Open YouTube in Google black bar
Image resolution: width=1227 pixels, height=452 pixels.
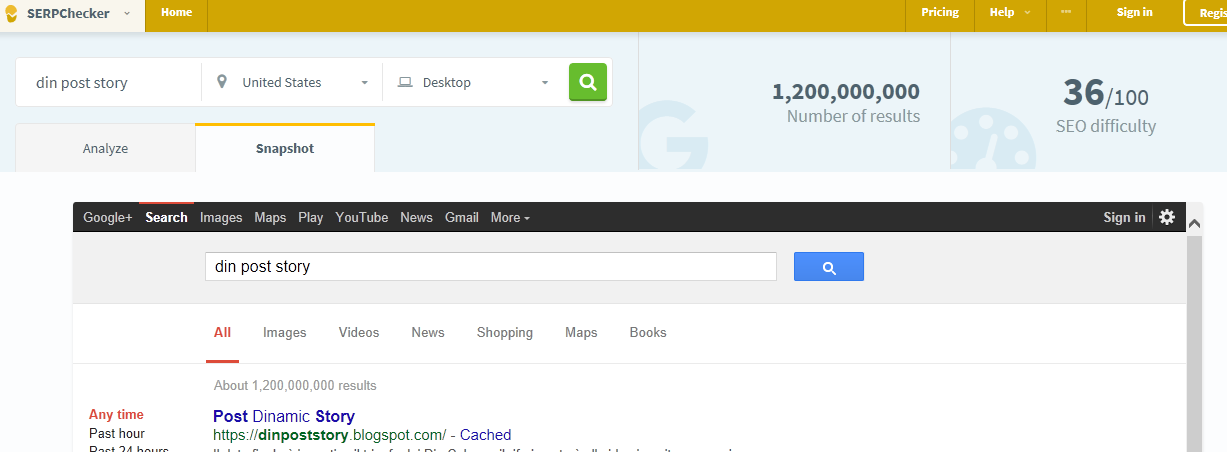362,217
